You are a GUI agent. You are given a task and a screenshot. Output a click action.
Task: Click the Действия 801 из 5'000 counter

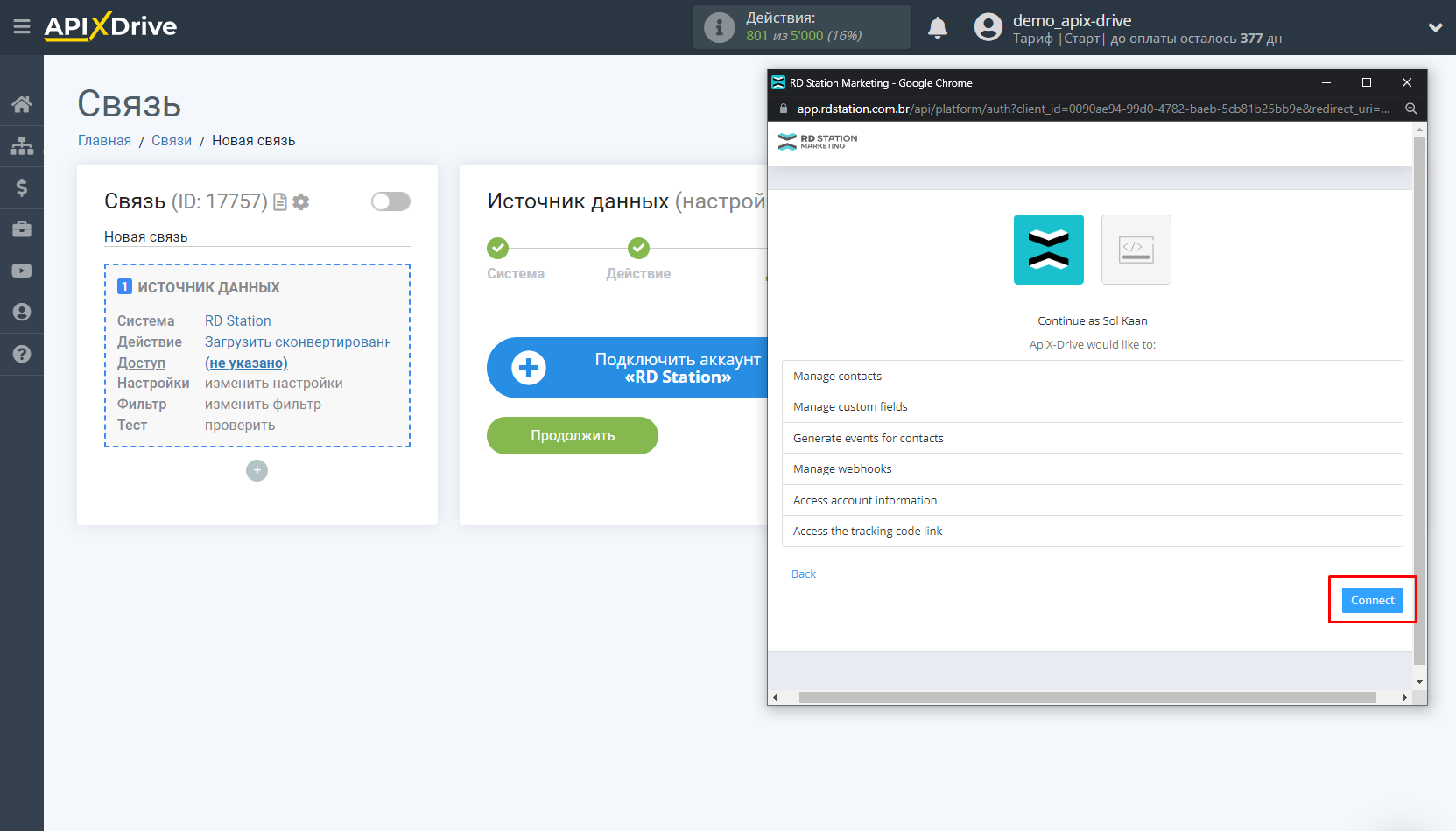(x=803, y=27)
